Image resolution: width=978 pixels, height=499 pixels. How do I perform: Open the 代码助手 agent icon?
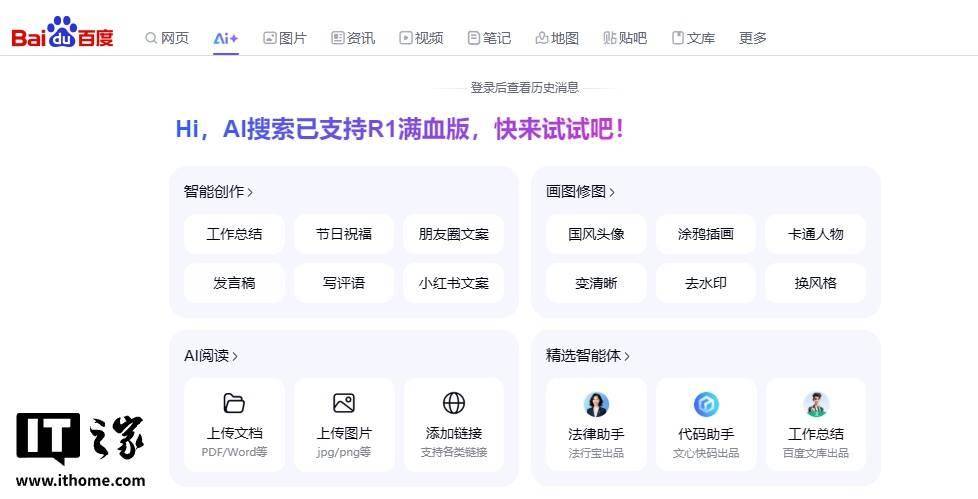706,404
